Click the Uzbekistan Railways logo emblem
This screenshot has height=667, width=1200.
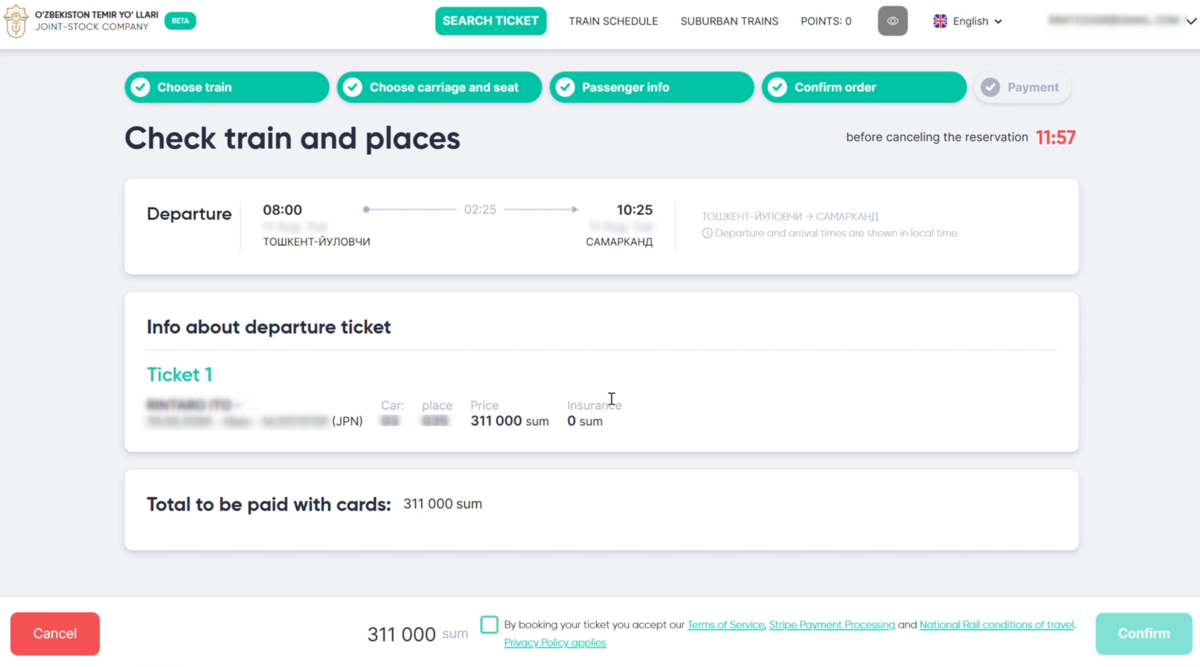pyautogui.click(x=16, y=21)
